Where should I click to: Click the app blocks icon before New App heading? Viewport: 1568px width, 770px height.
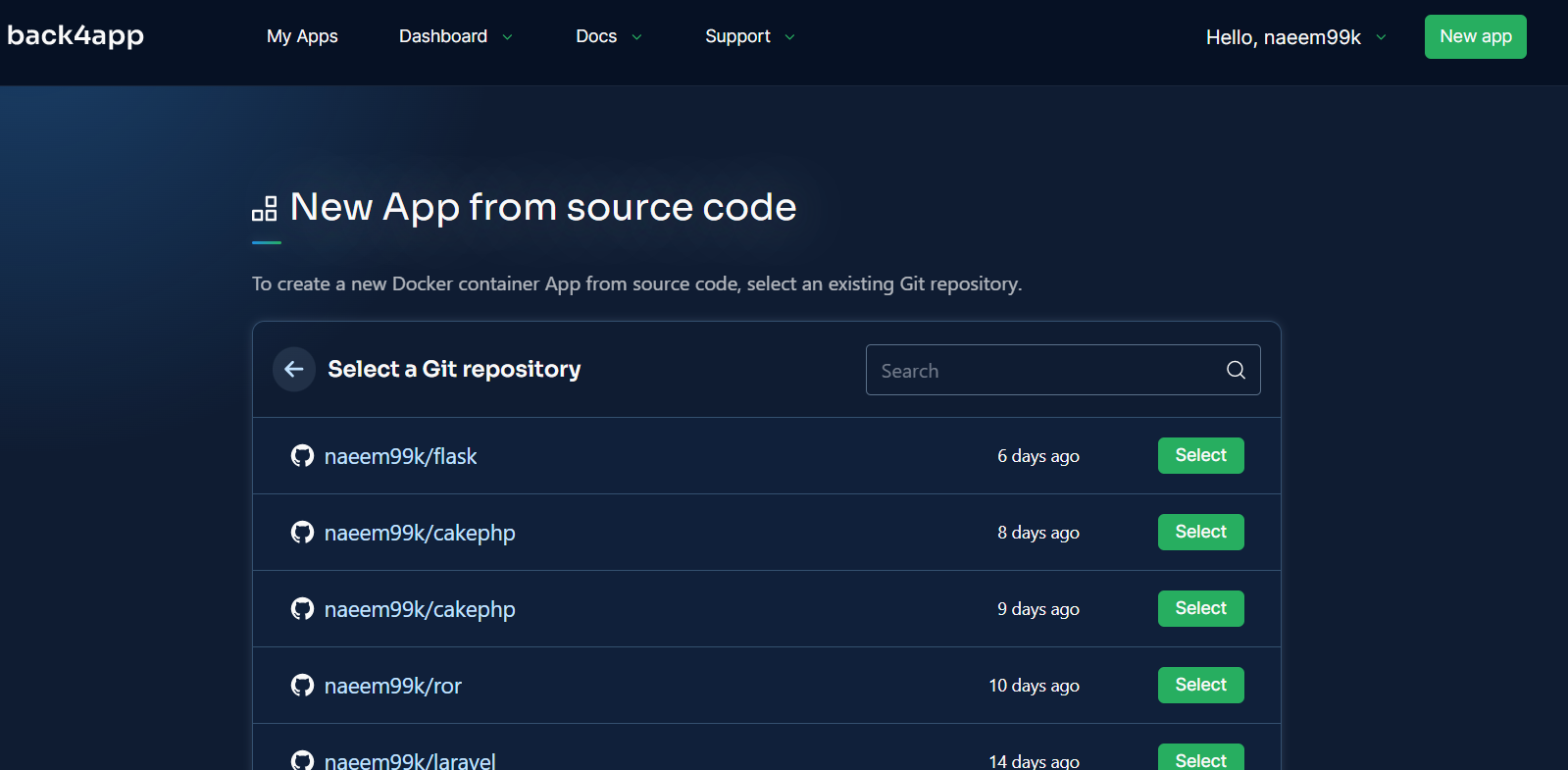[x=265, y=208]
